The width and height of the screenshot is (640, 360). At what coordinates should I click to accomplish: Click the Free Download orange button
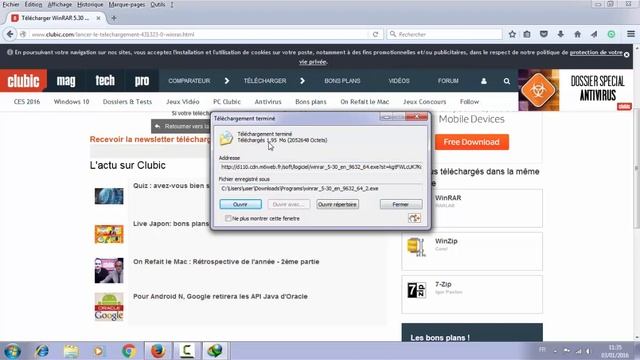tap(471, 142)
